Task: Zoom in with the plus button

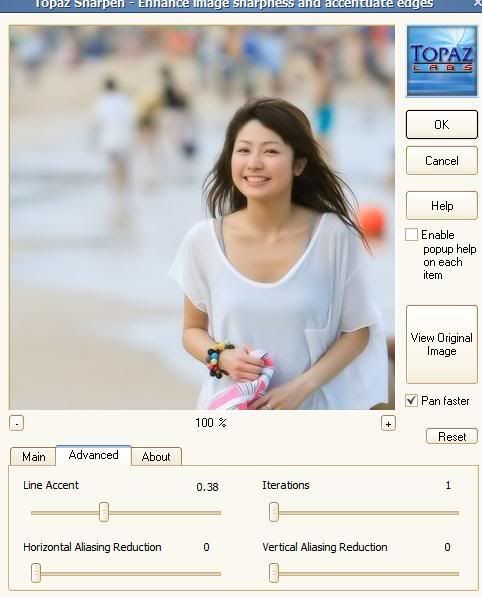Action: [388, 423]
